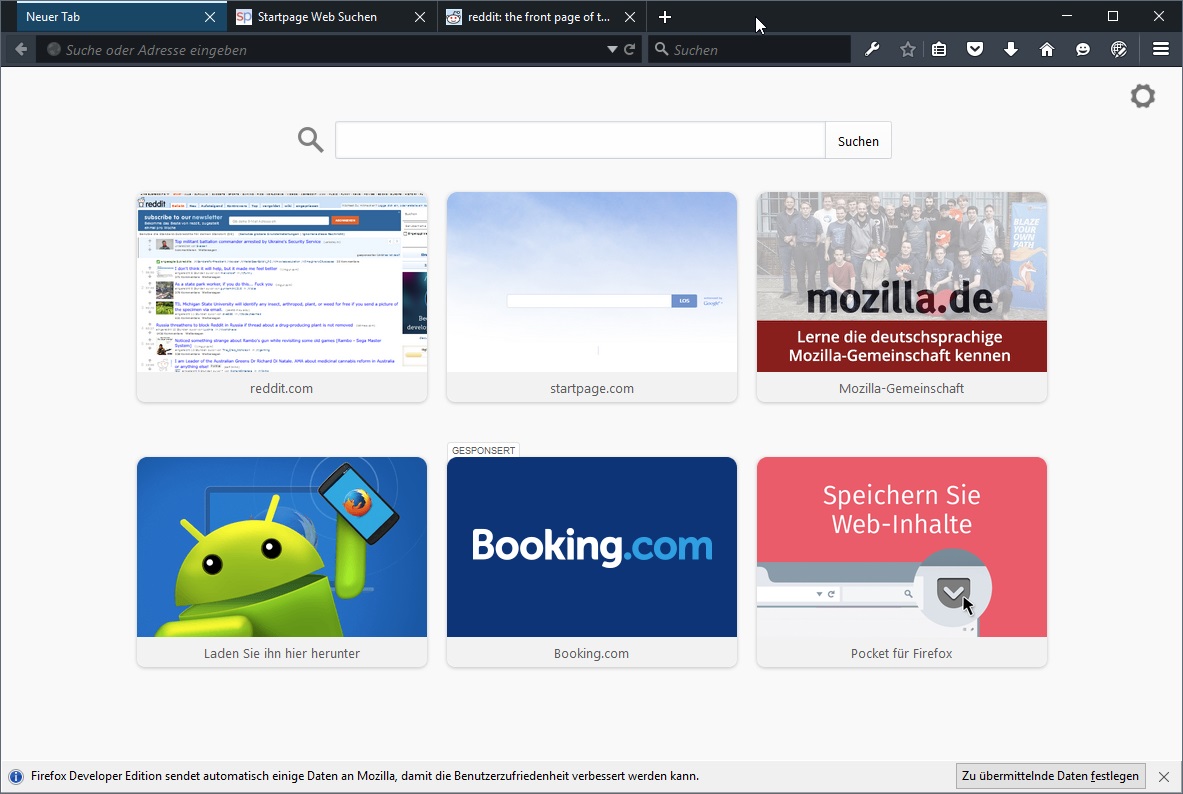1183x794 pixels.
Task: Click the Suchen button
Action: 858,140
